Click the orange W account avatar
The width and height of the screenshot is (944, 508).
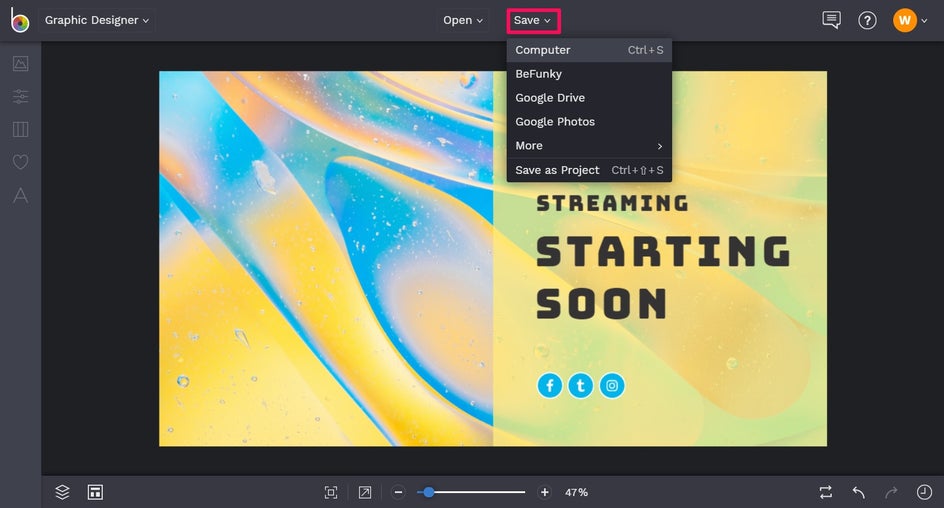click(904, 20)
